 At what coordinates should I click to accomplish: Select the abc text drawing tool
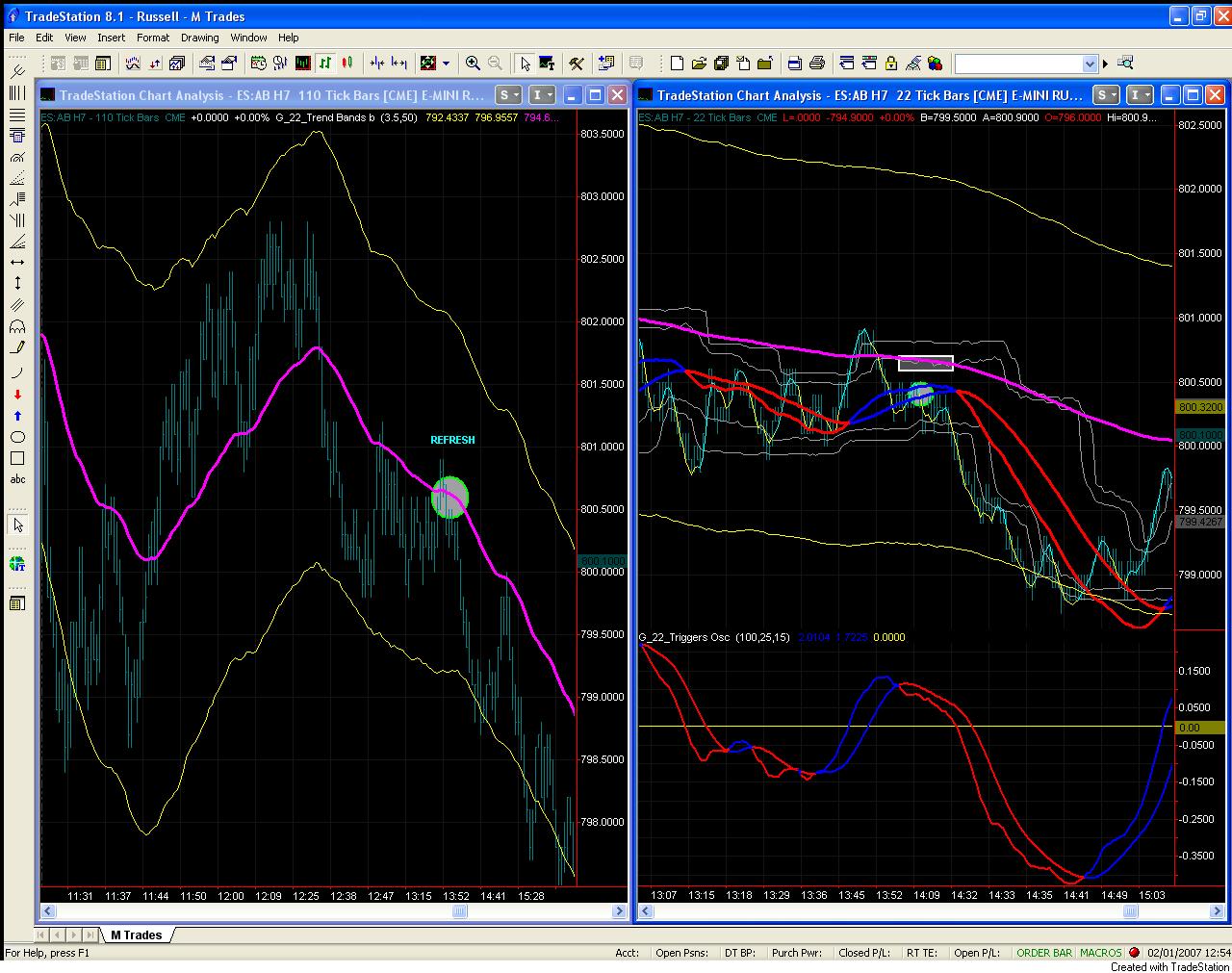(x=17, y=479)
